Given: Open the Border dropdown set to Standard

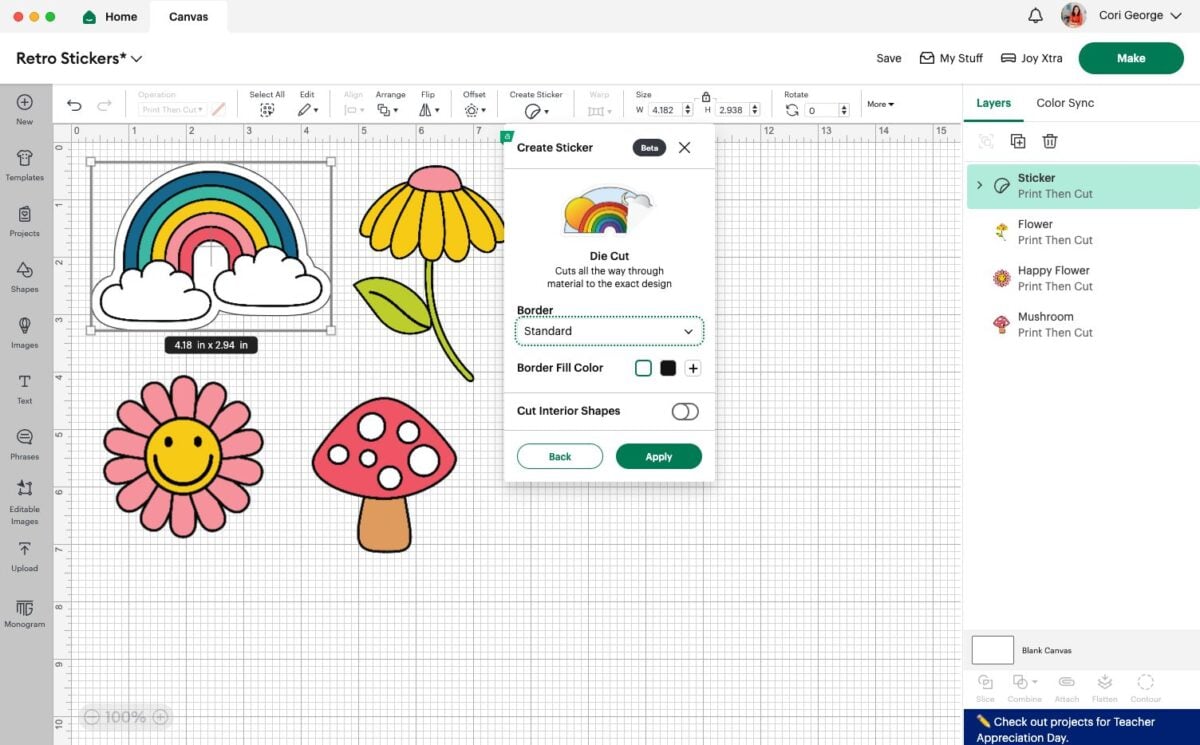Looking at the screenshot, I should tap(609, 331).
